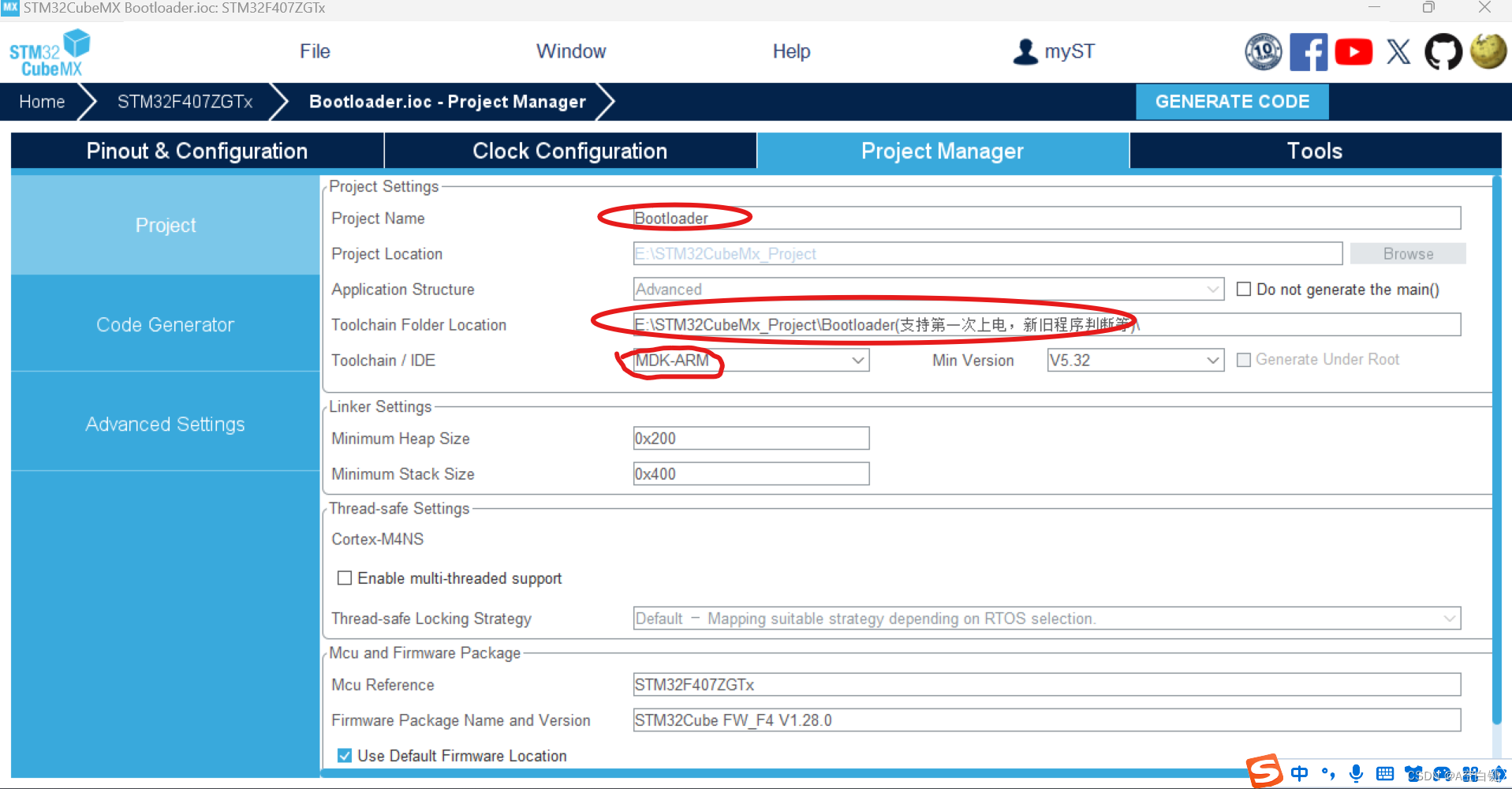Open Thread-safe Locking Strategy dropdown
Viewport: 1512px width, 789px height.
click(x=1450, y=619)
